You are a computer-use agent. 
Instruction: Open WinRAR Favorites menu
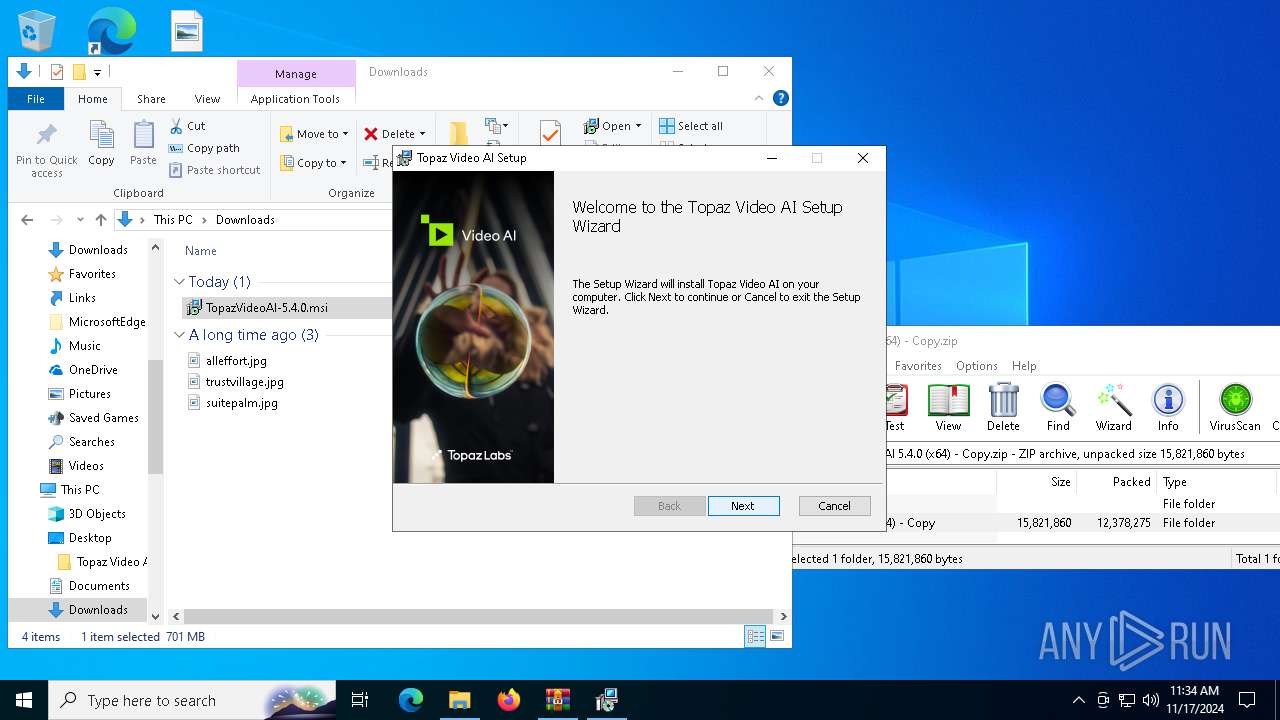(x=917, y=366)
